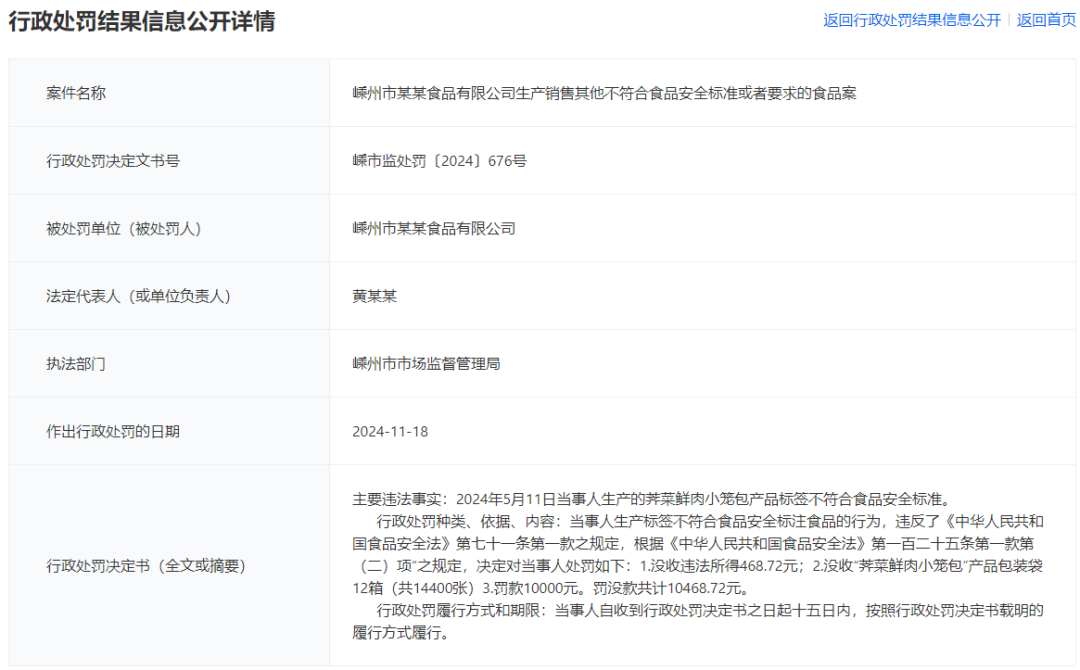Image resolution: width=1080 pixels, height=670 pixels.
Task: Select the 执法部门 label cell
Action: tap(76, 364)
